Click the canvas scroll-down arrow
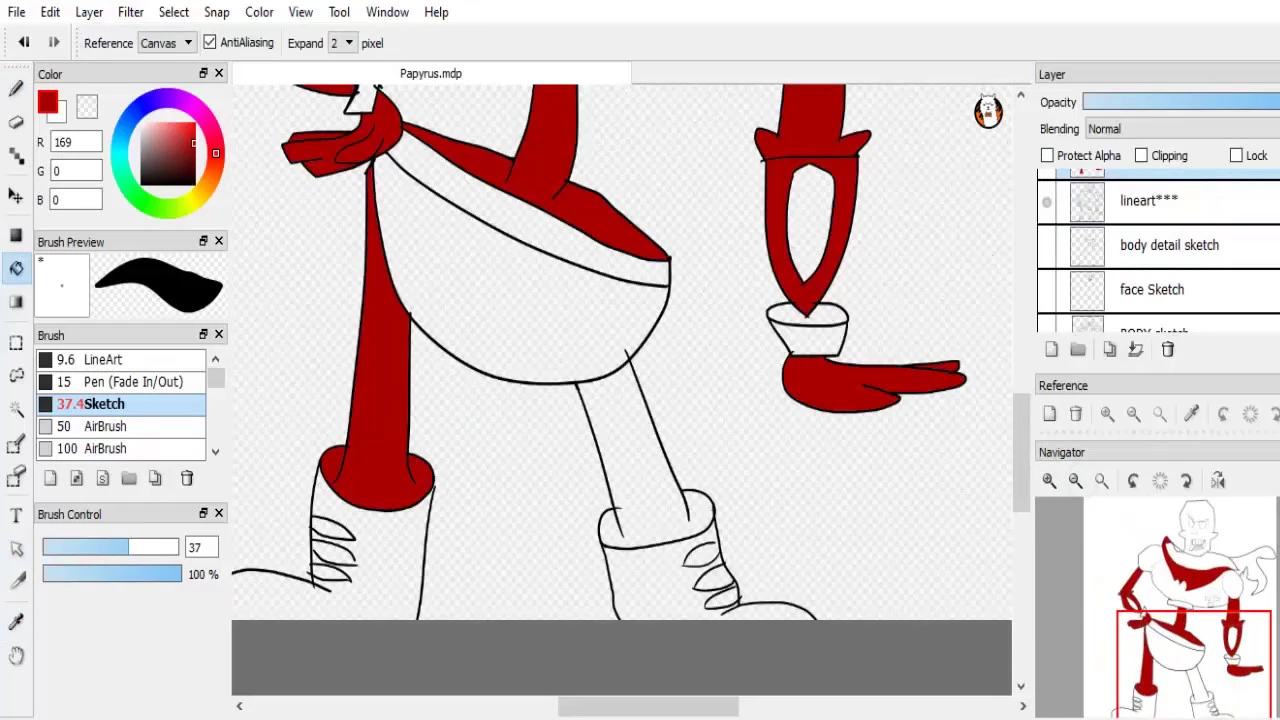This screenshot has height=720, width=1280. 1020,686
